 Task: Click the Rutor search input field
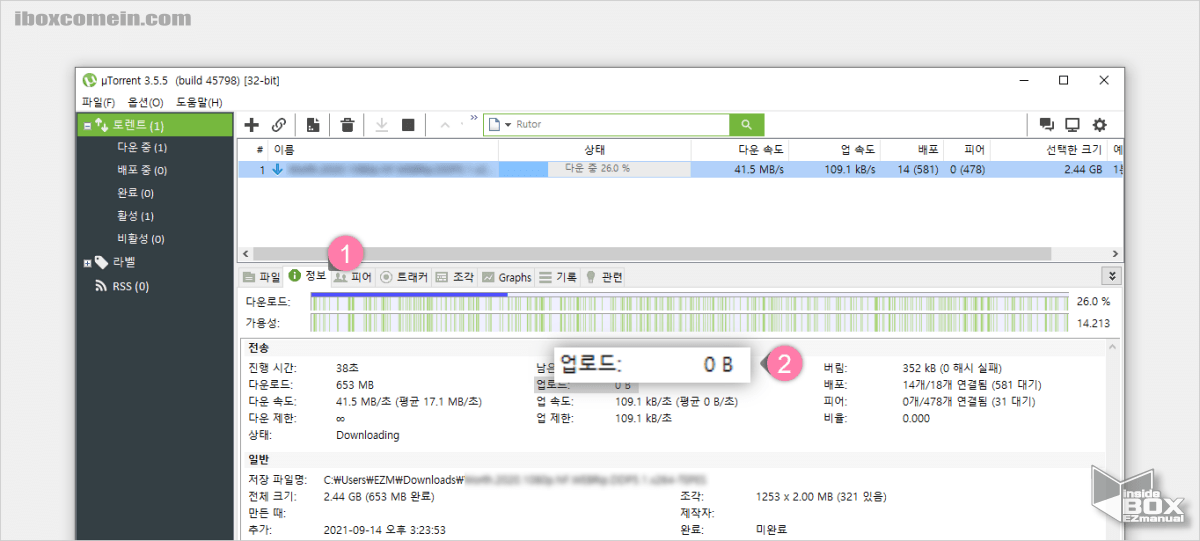pos(621,125)
